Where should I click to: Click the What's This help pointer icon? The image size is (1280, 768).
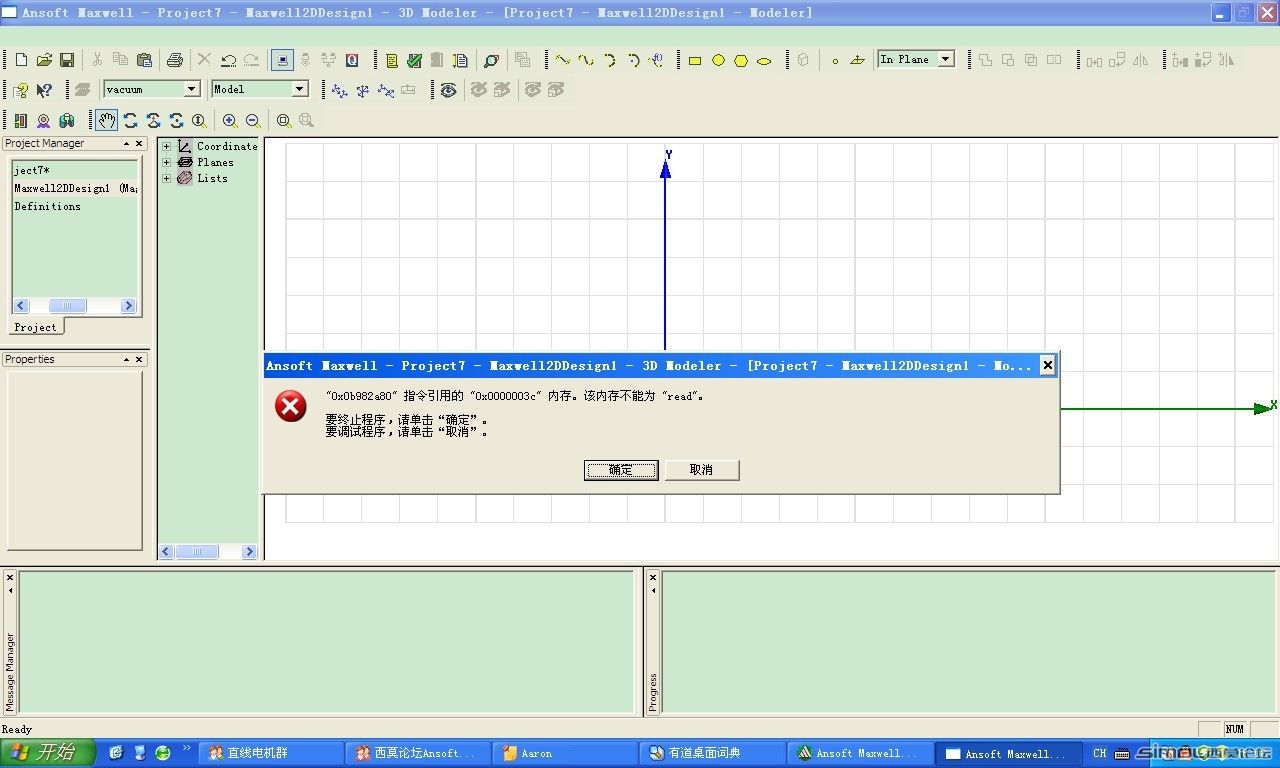(44, 90)
